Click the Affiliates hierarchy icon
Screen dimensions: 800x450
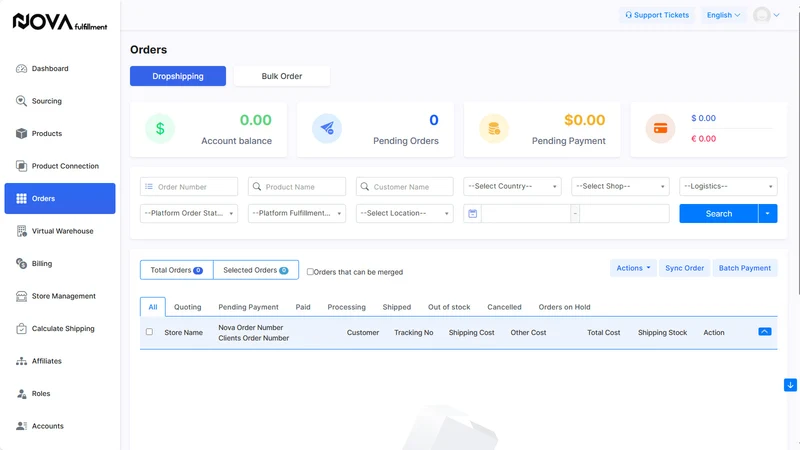click(21, 361)
